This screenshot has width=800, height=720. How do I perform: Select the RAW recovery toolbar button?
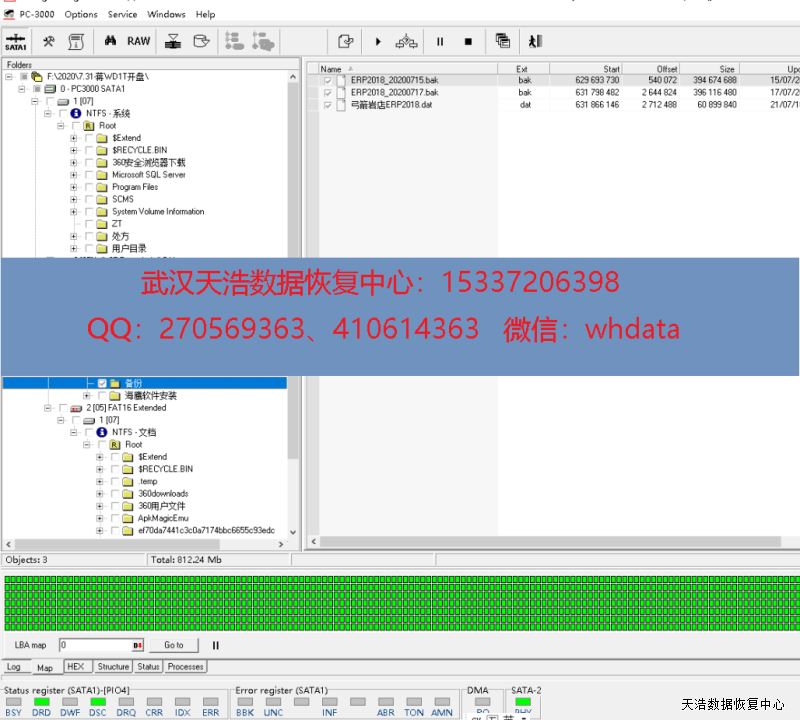tap(138, 41)
